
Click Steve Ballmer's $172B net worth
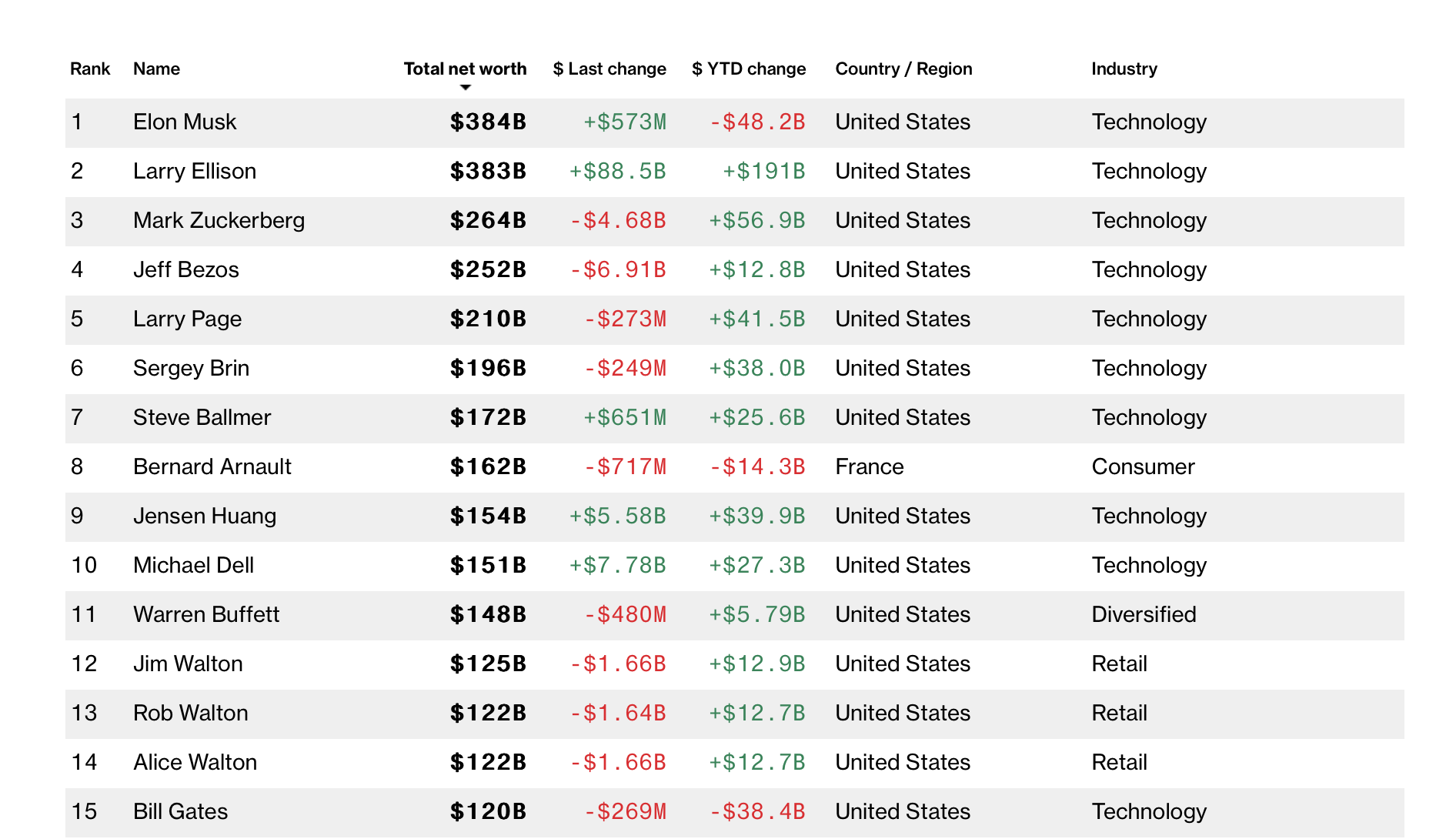click(488, 417)
